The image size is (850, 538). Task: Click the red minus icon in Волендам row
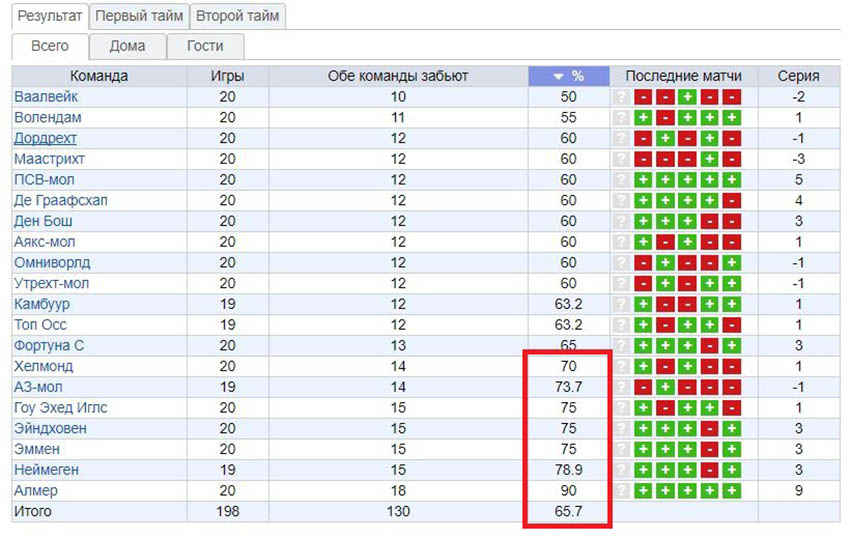click(x=665, y=118)
